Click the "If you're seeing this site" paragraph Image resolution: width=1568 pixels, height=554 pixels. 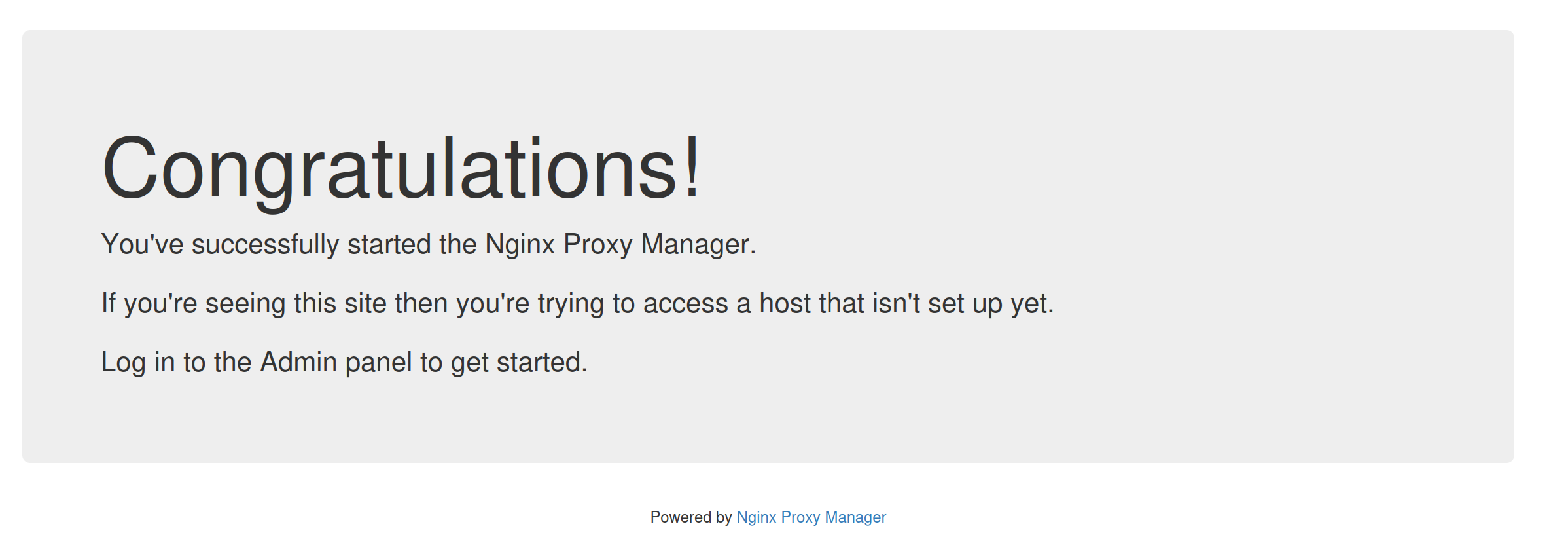click(577, 303)
